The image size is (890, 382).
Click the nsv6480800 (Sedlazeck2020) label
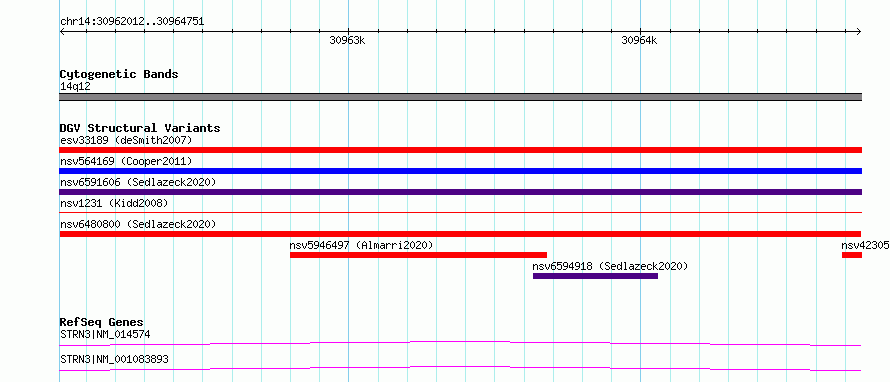(x=138, y=224)
